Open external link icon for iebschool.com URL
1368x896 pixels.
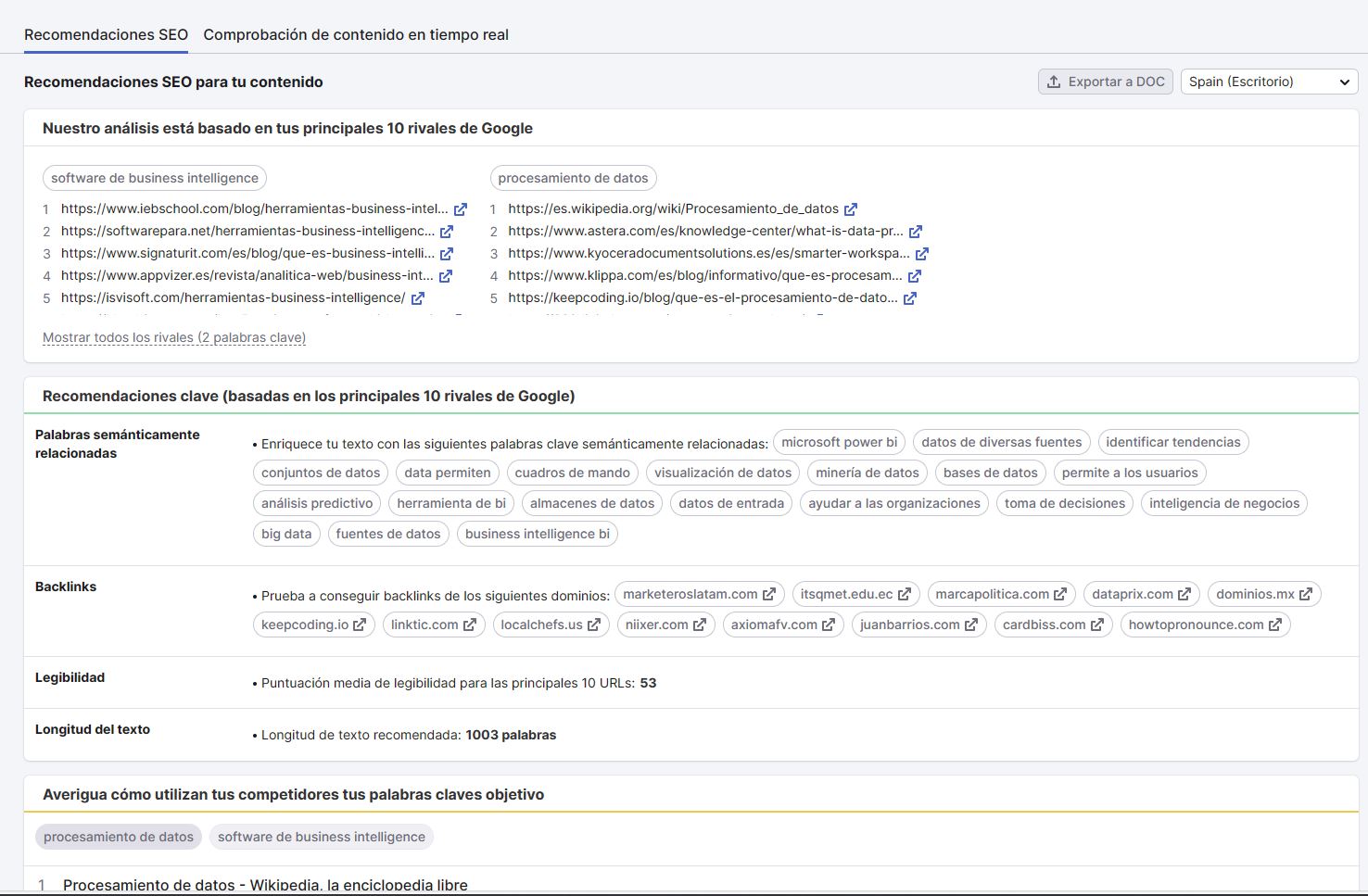tap(461, 209)
